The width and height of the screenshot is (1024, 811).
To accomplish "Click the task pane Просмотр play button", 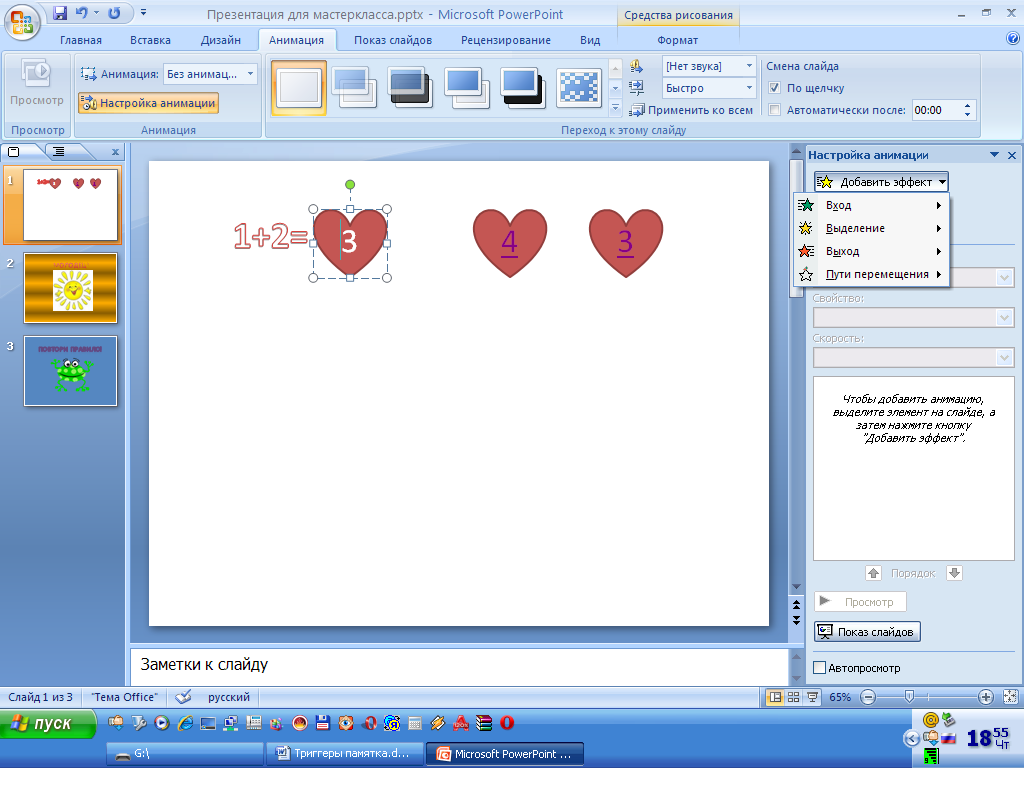I will tap(860, 601).
